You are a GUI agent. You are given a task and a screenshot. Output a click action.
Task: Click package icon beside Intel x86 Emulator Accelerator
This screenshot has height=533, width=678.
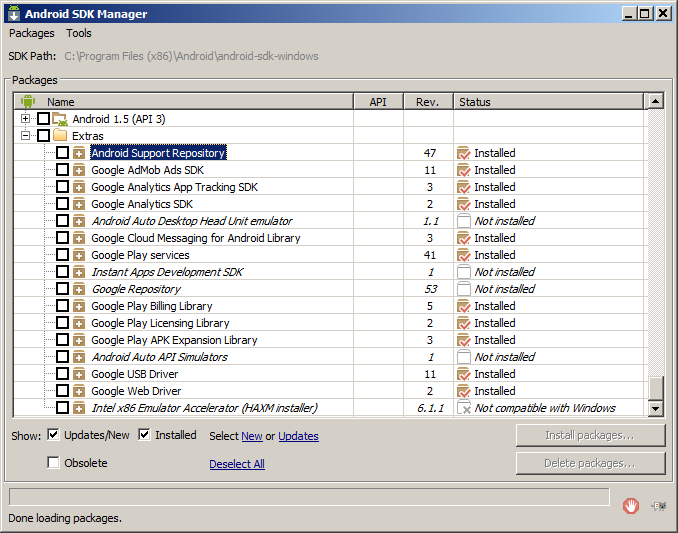(x=79, y=408)
